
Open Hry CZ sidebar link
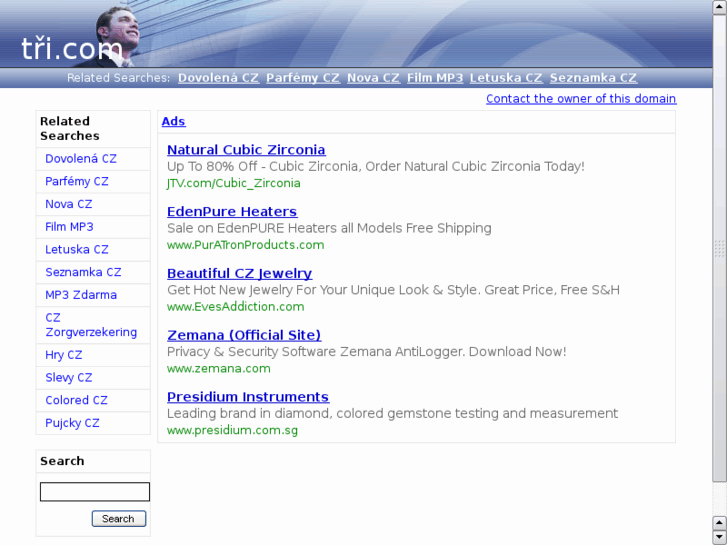pyautogui.click(x=64, y=355)
